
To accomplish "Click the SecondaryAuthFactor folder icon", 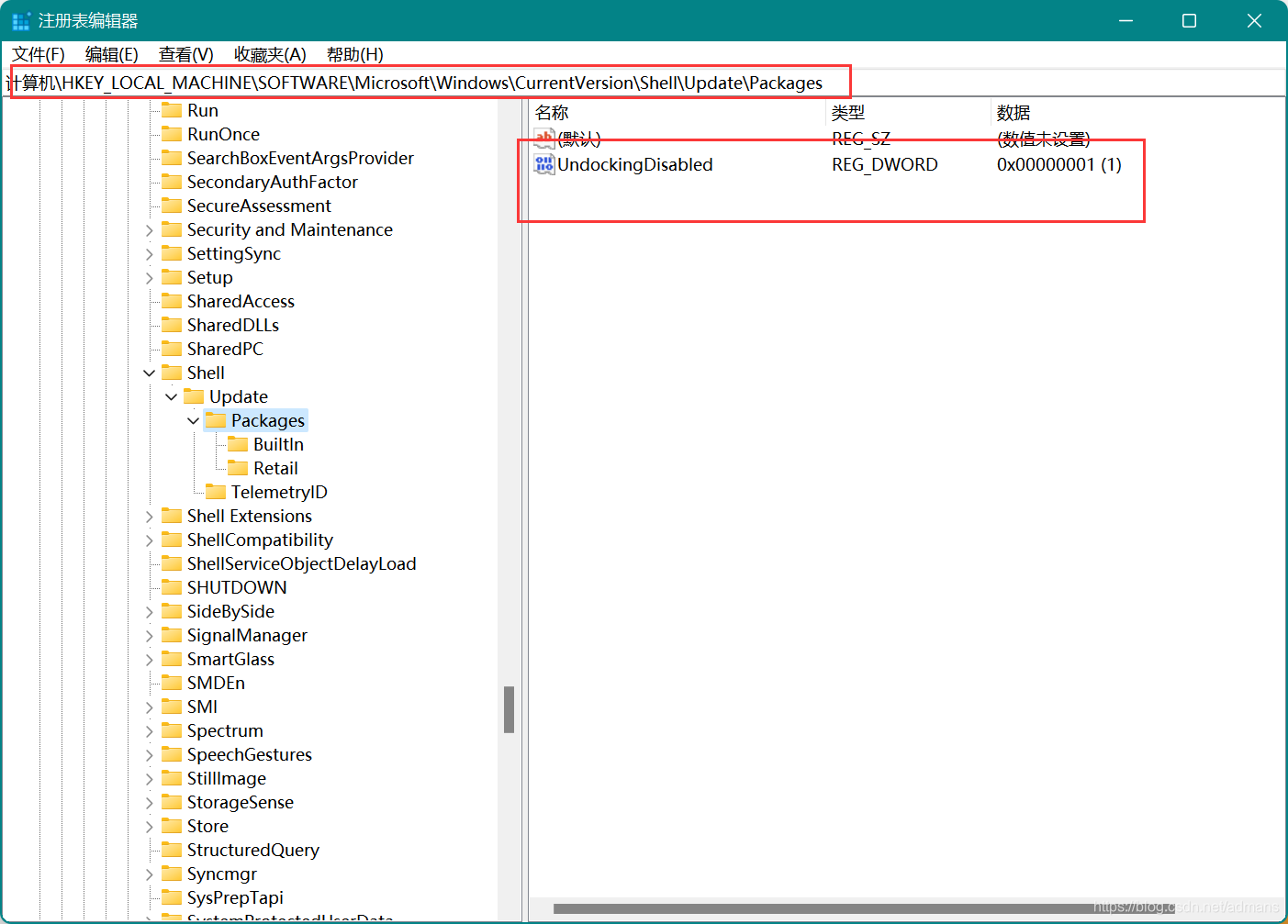I will [172, 182].
